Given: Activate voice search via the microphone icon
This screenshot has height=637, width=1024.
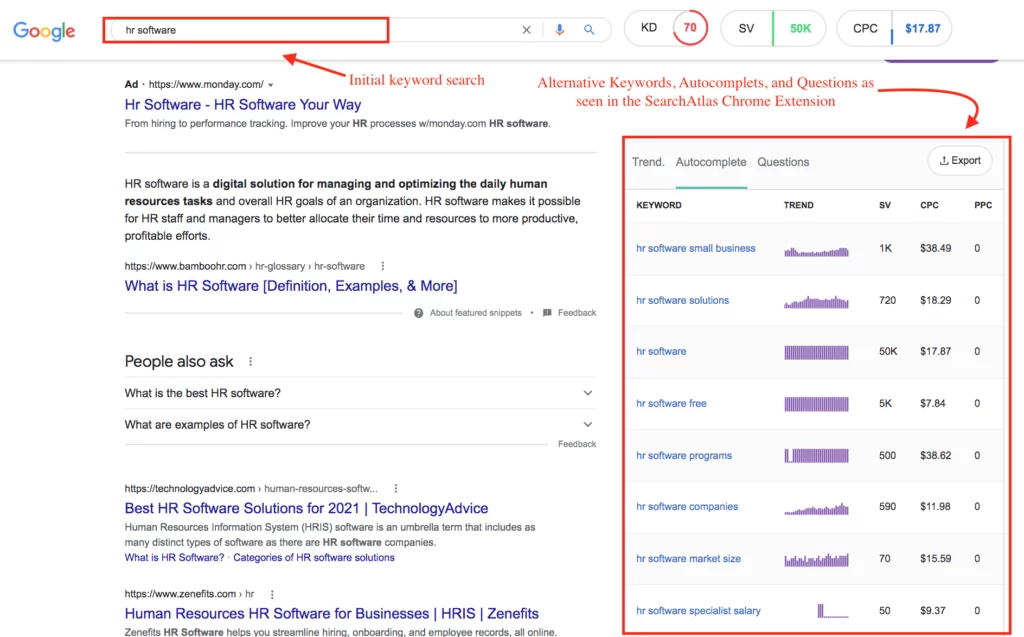Looking at the screenshot, I should 560,30.
